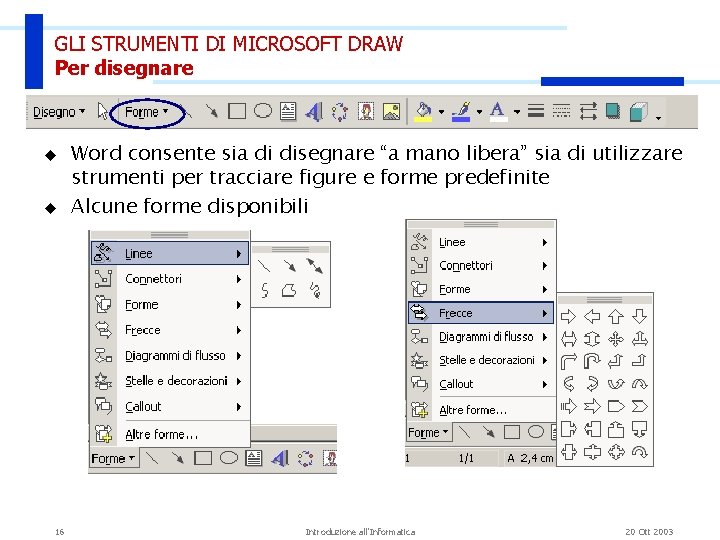Image resolution: width=720 pixels, height=540 pixels.
Task: Open Stelle e decorazioni in left menu
Action: (170, 381)
